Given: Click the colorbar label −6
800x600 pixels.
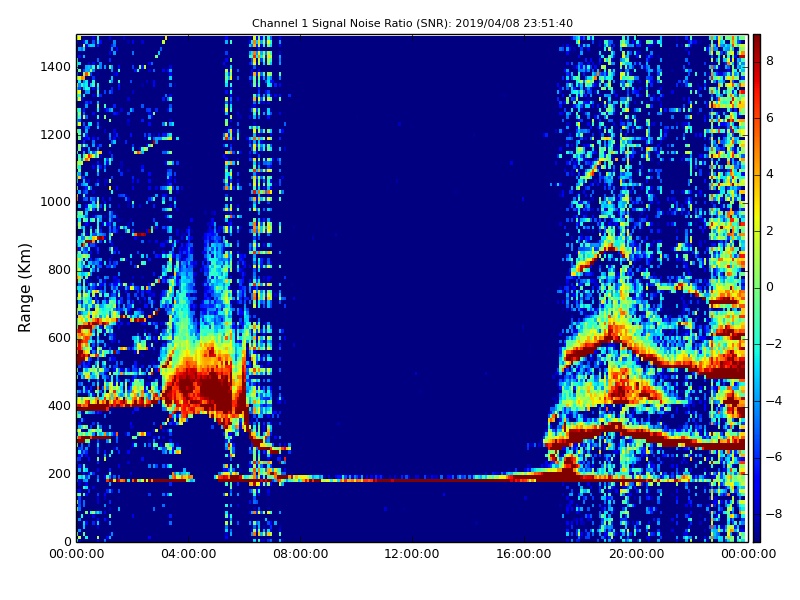Looking at the screenshot, I should point(774,457).
